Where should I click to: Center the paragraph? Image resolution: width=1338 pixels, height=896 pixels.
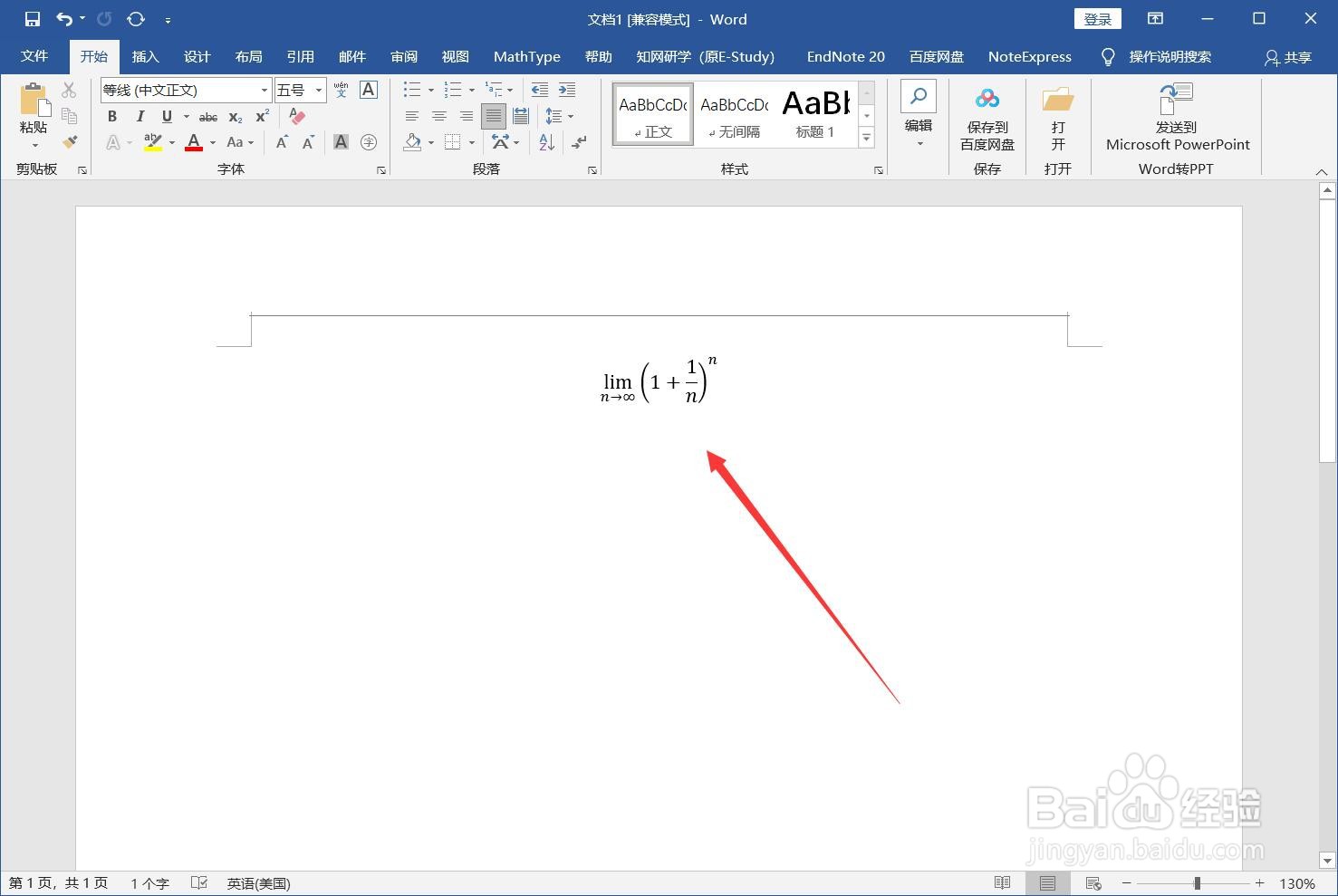438,116
